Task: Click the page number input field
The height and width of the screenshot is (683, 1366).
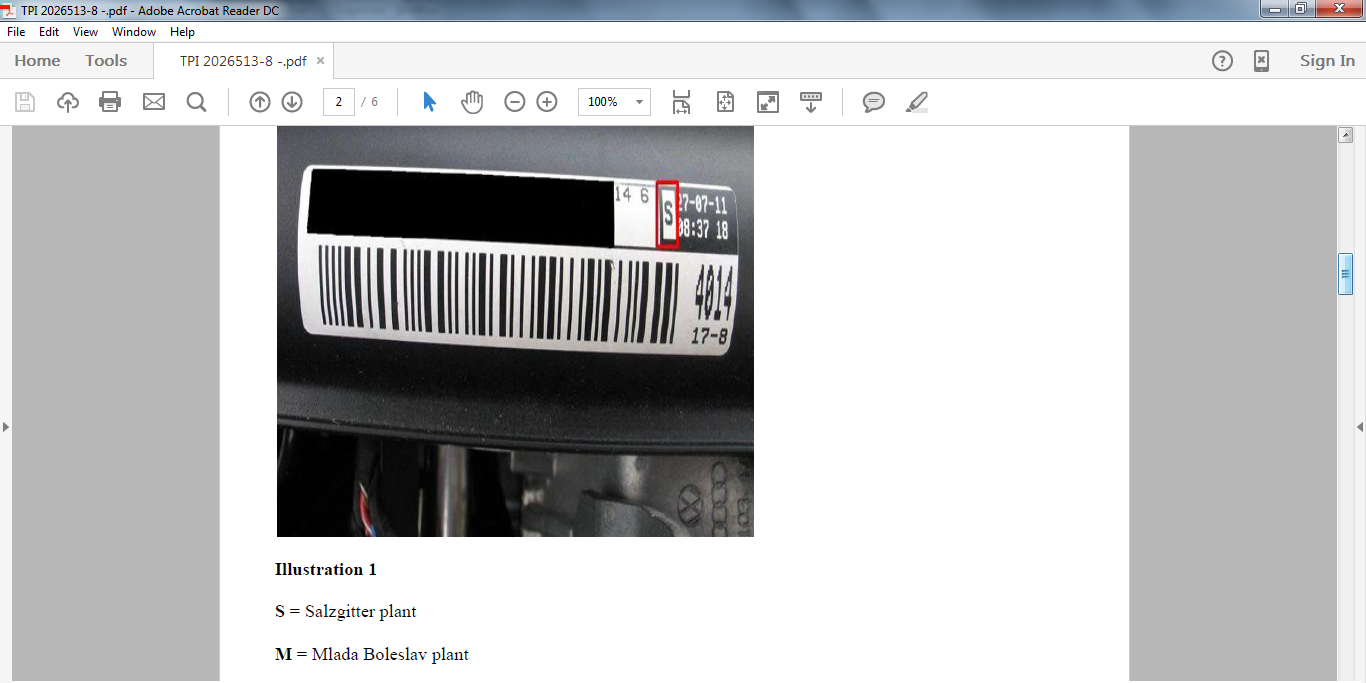Action: click(x=339, y=102)
